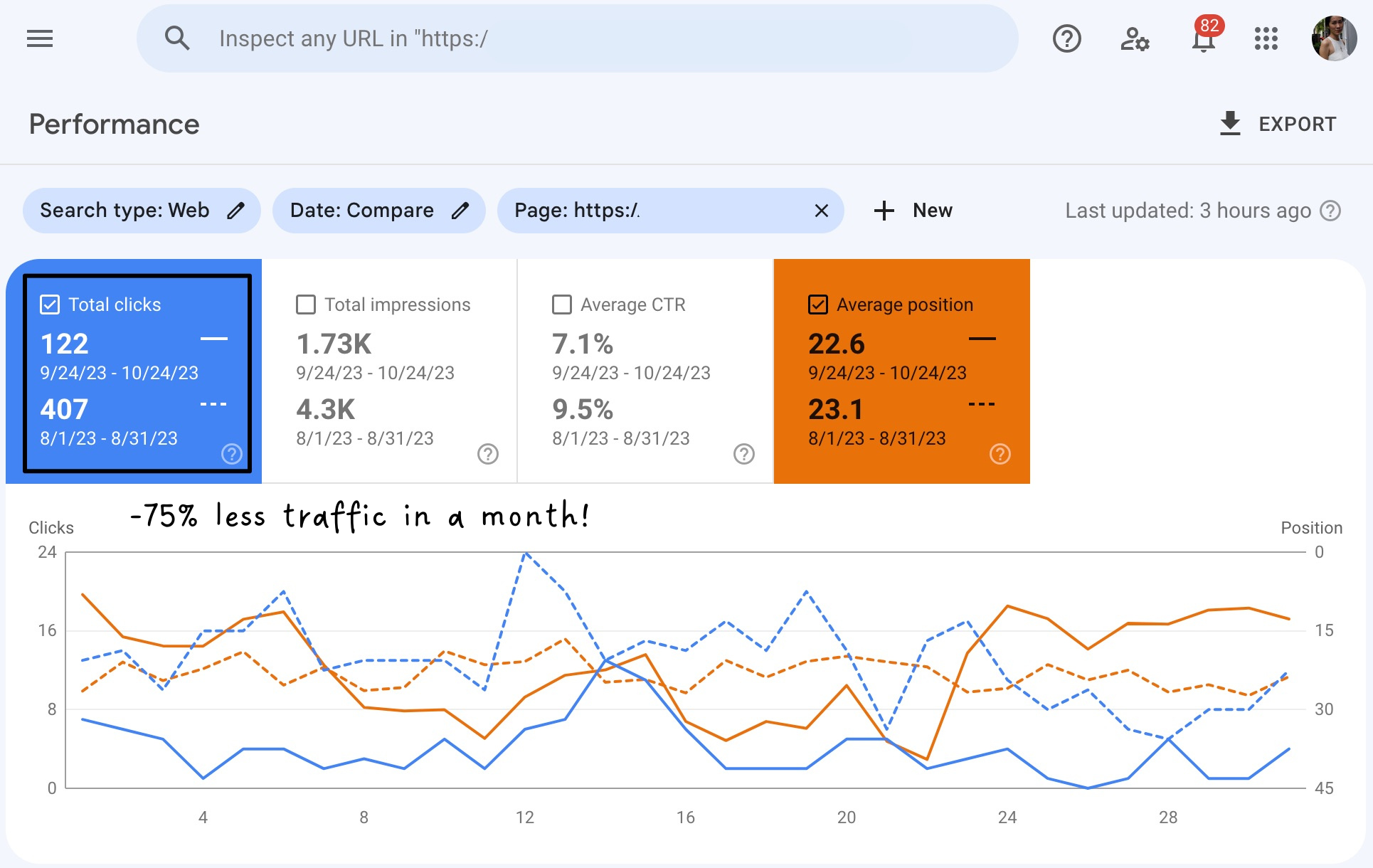Click the 22.6 average position value

(837, 344)
